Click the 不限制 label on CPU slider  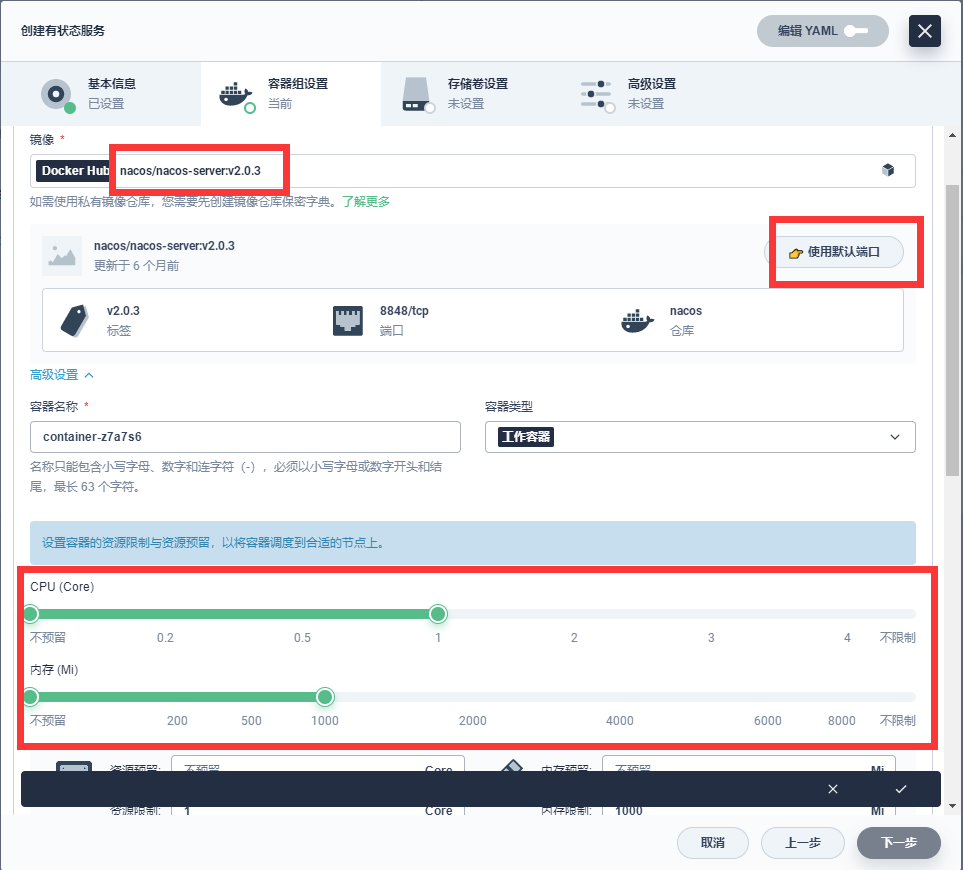(897, 637)
